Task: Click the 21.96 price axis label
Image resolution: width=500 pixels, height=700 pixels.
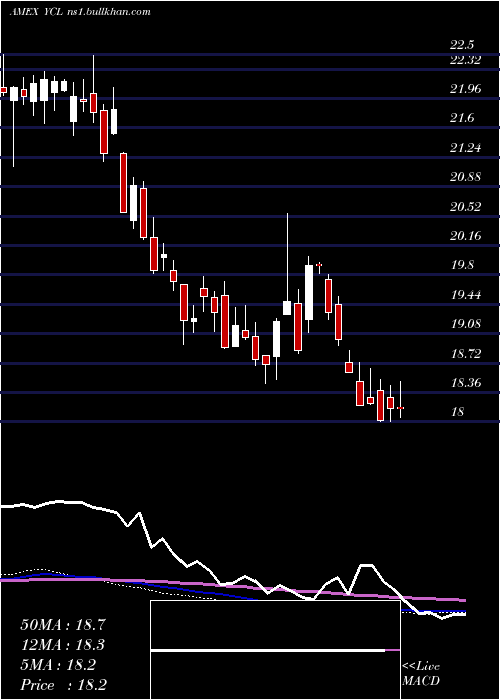Action: point(466,89)
